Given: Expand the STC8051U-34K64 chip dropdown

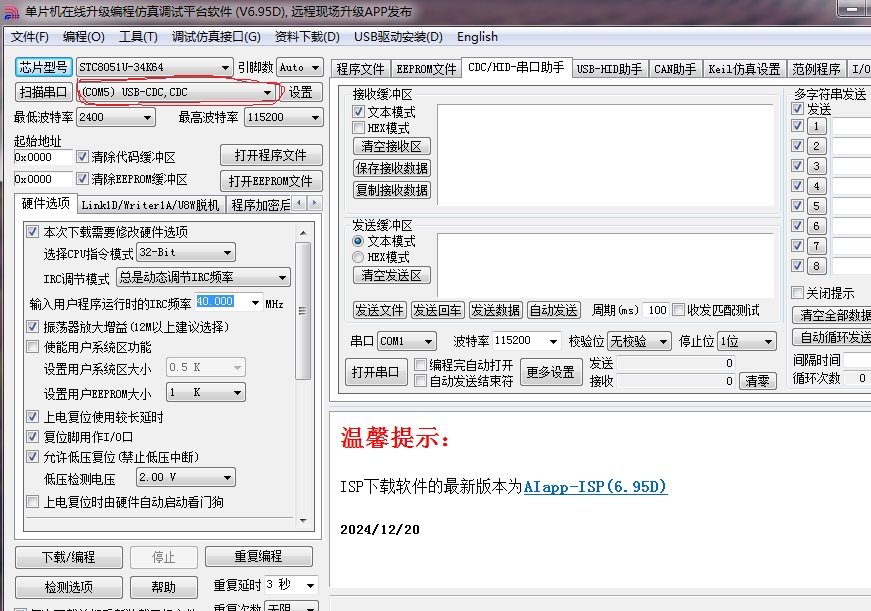Looking at the screenshot, I should coord(154,67).
